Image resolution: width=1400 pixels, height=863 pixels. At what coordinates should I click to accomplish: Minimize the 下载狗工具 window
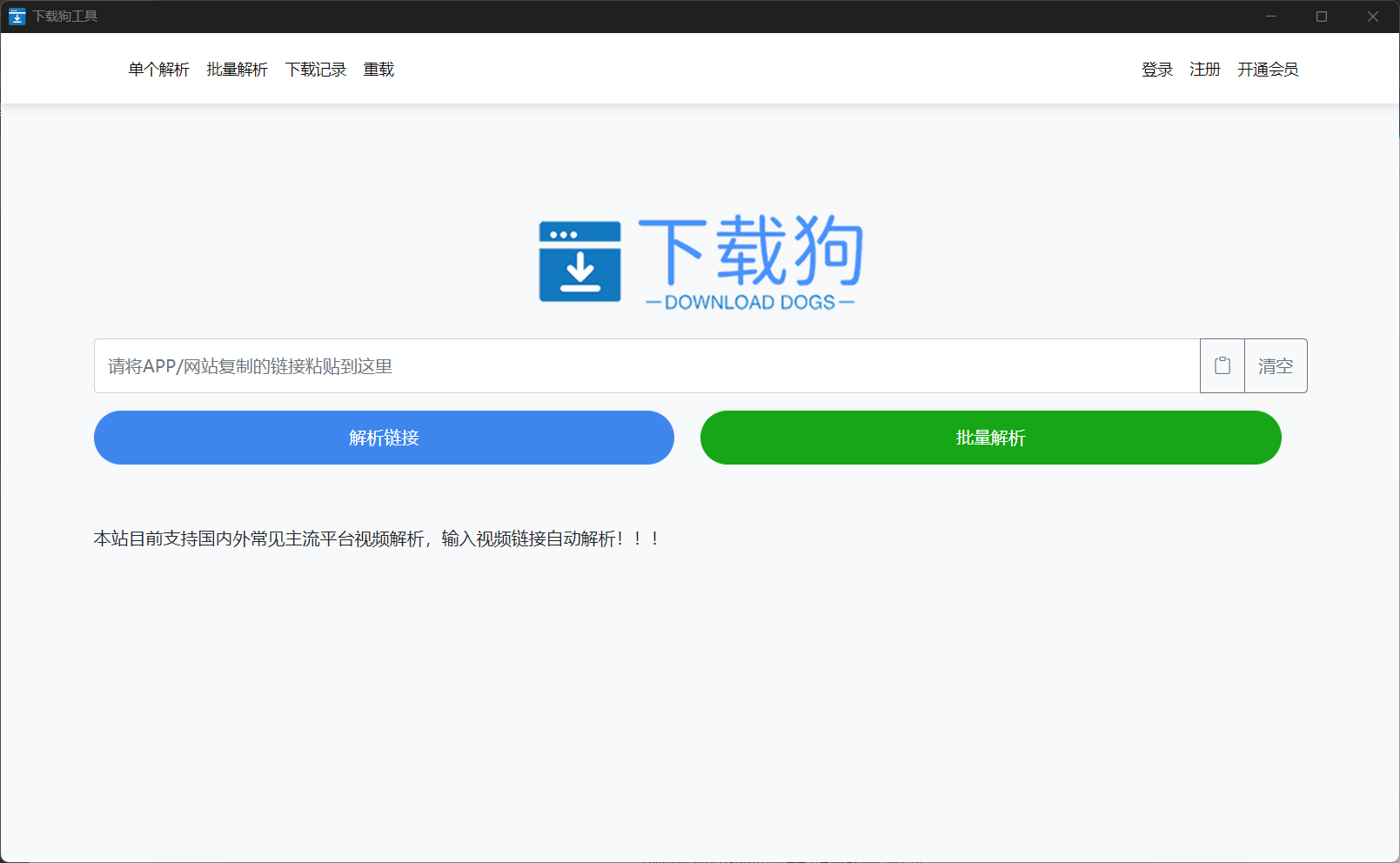click(x=1270, y=16)
